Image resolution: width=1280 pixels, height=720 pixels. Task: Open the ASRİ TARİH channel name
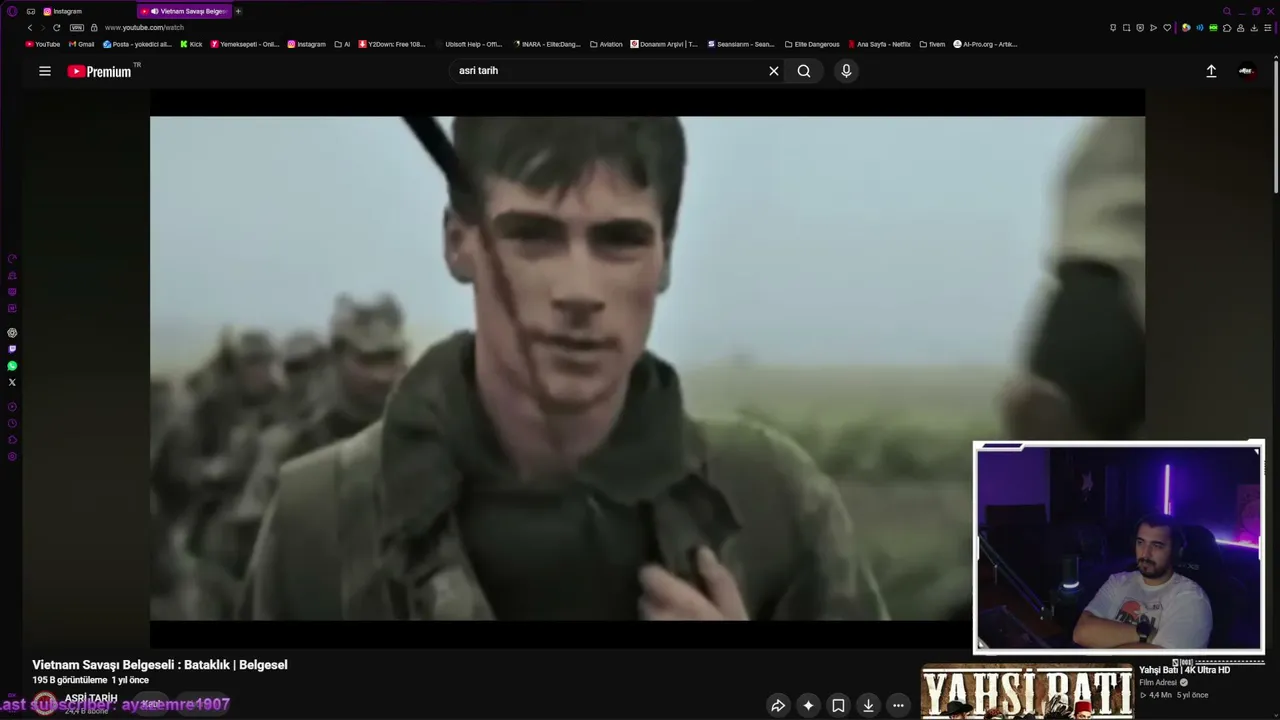91,698
